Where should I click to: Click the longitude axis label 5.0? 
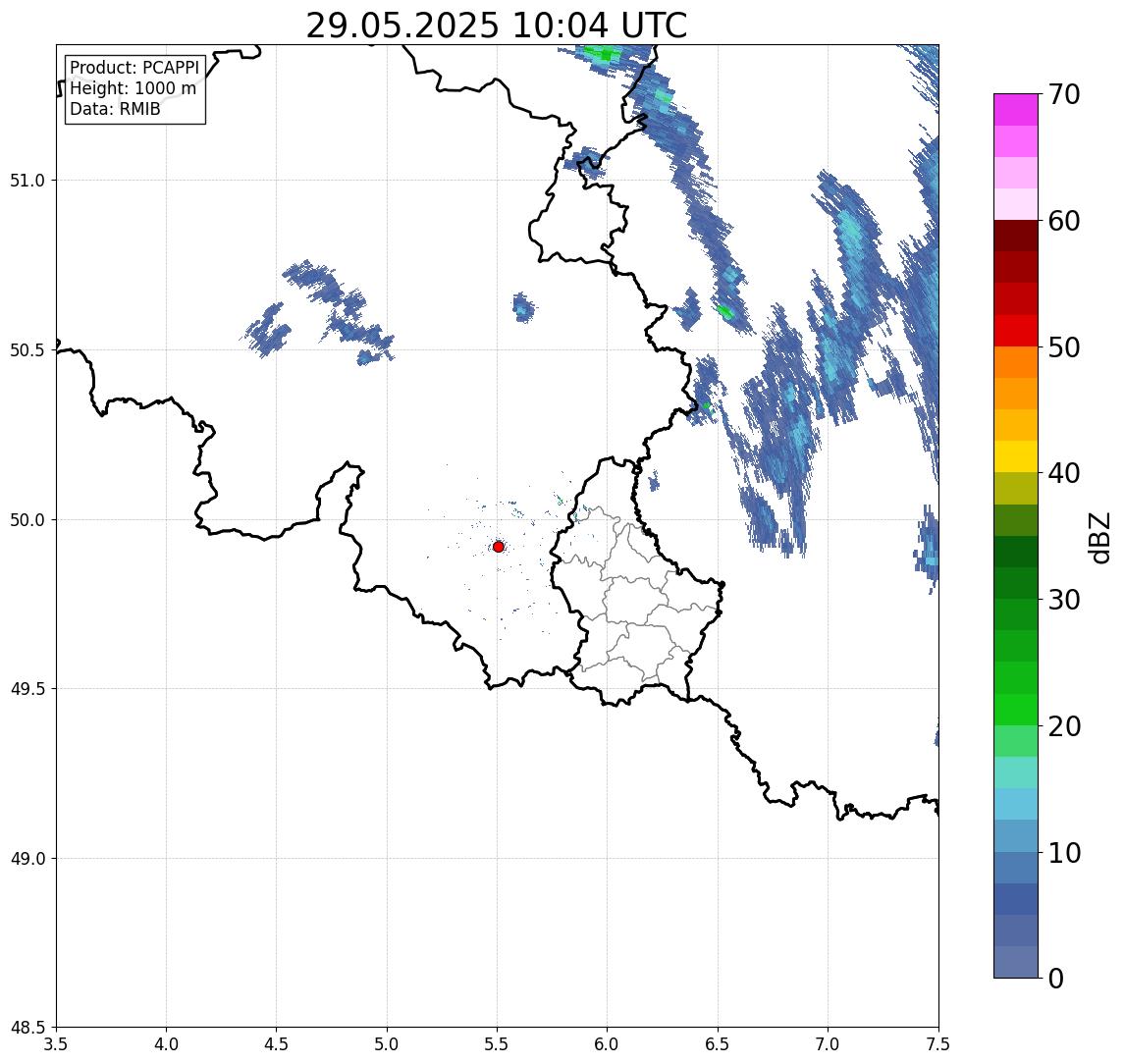click(387, 1044)
